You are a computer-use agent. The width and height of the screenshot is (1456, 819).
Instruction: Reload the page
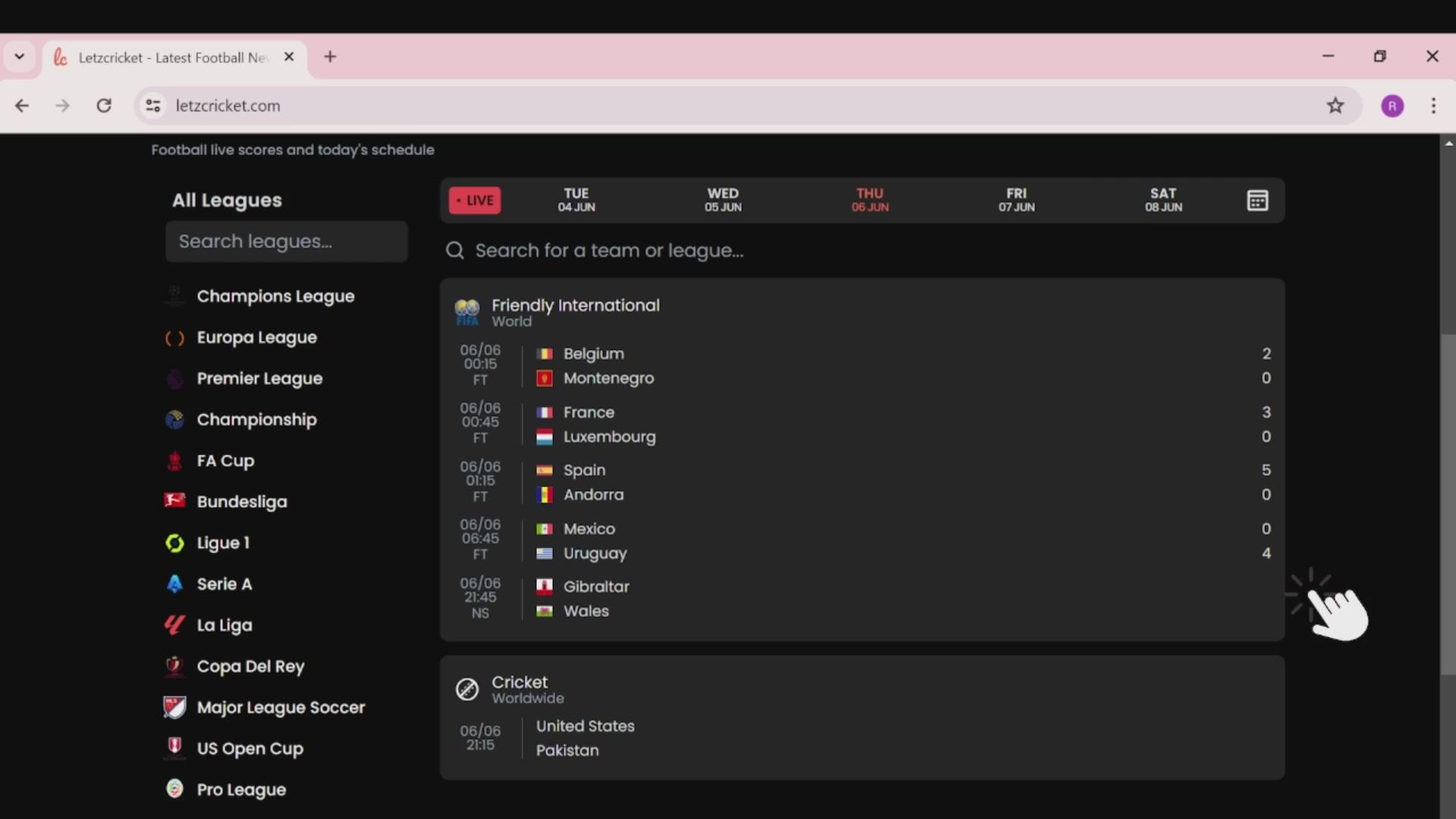pos(104,105)
